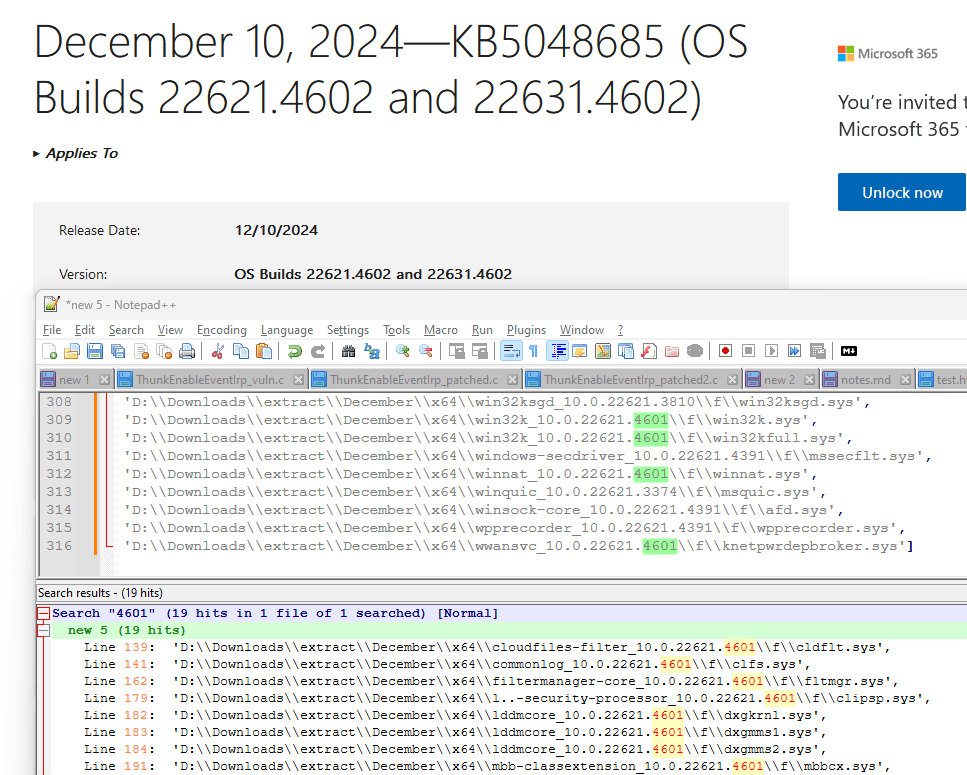The width and height of the screenshot is (967, 775).
Task: Click the green Undo arrow
Action: (294, 351)
